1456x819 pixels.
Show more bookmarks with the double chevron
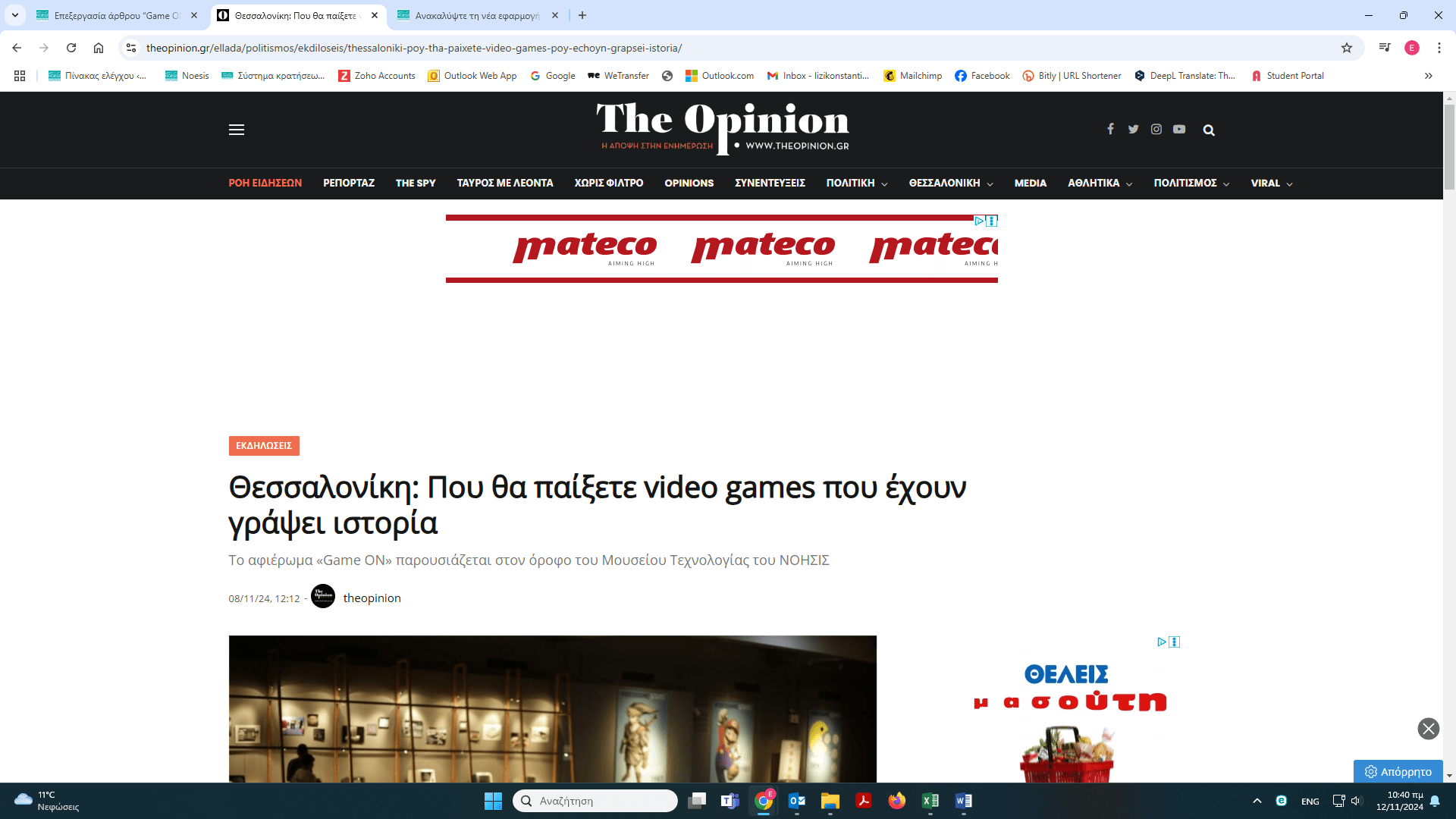tap(1428, 76)
